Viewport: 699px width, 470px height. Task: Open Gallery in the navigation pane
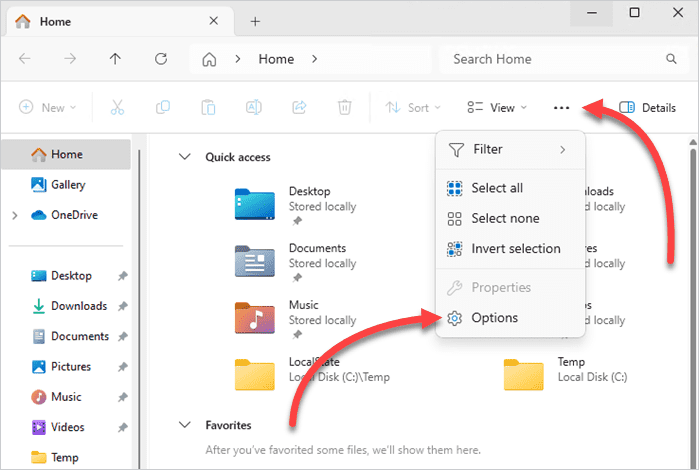66,185
